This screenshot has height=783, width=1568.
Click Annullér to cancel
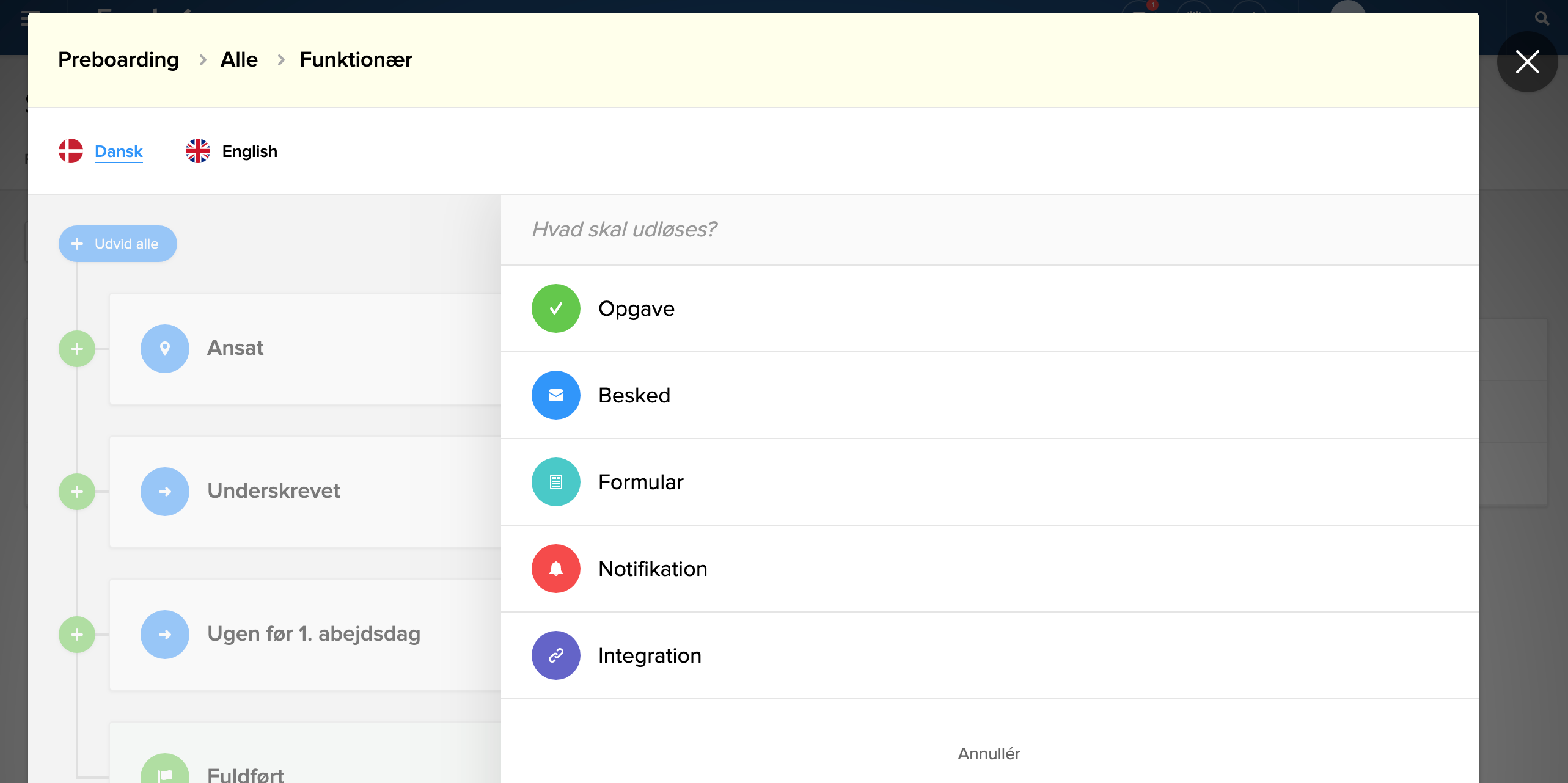coord(989,753)
